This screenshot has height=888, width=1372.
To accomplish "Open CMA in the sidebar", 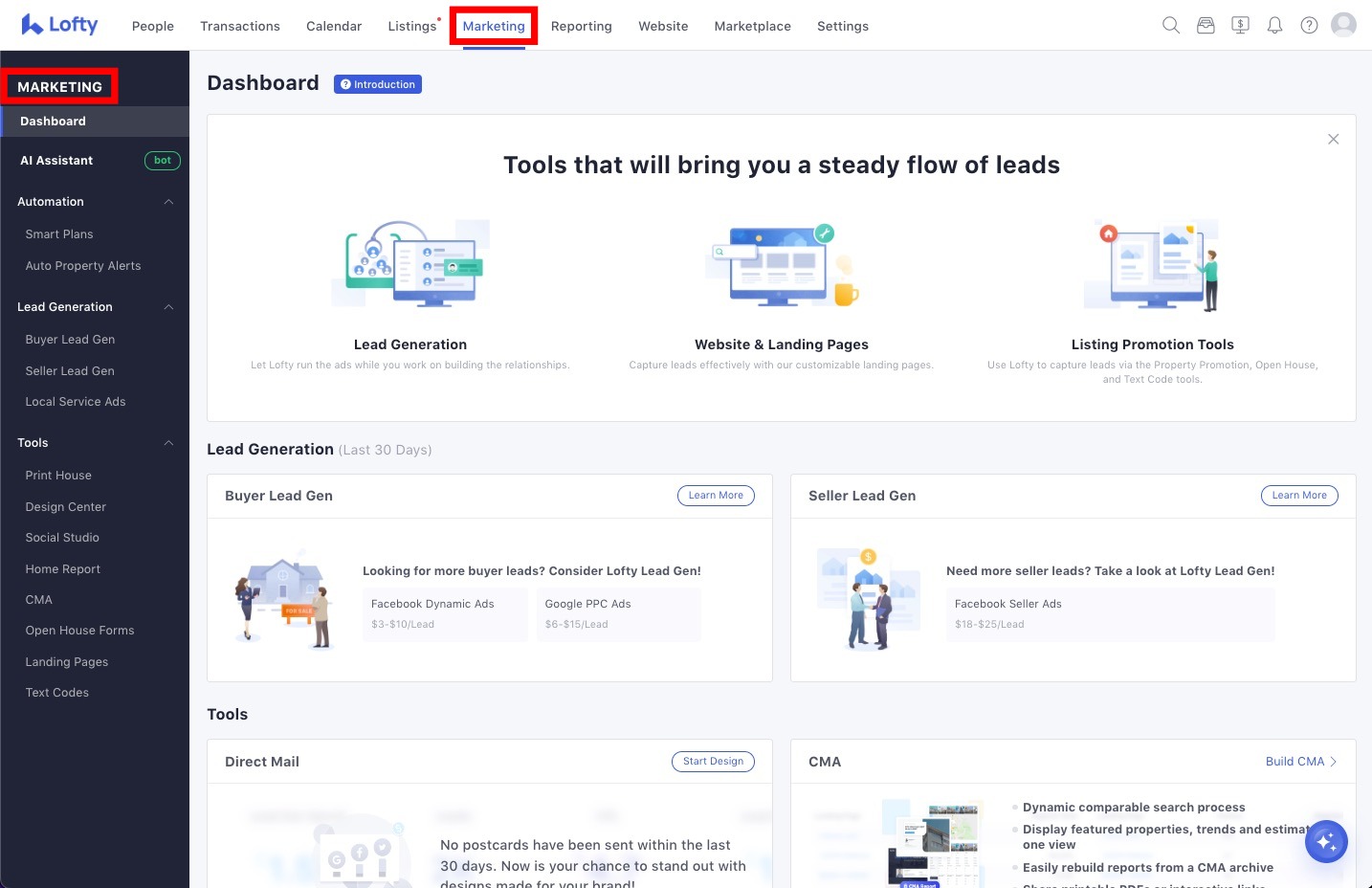I will coord(38,600).
